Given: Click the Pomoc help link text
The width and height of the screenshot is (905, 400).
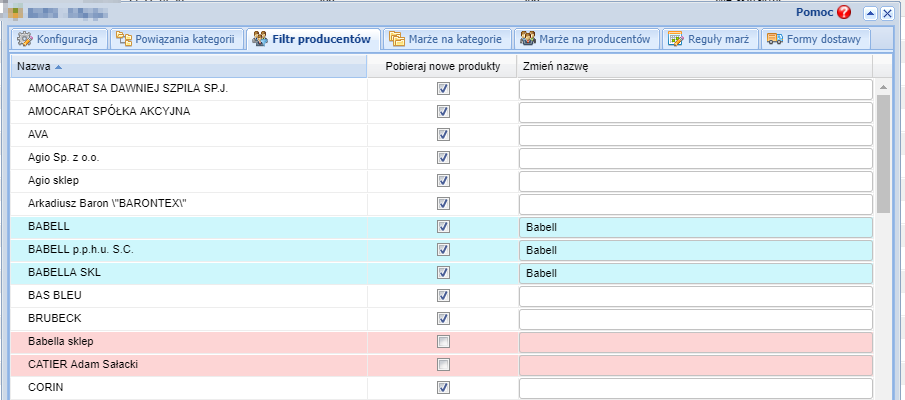Looking at the screenshot, I should pos(814,13).
